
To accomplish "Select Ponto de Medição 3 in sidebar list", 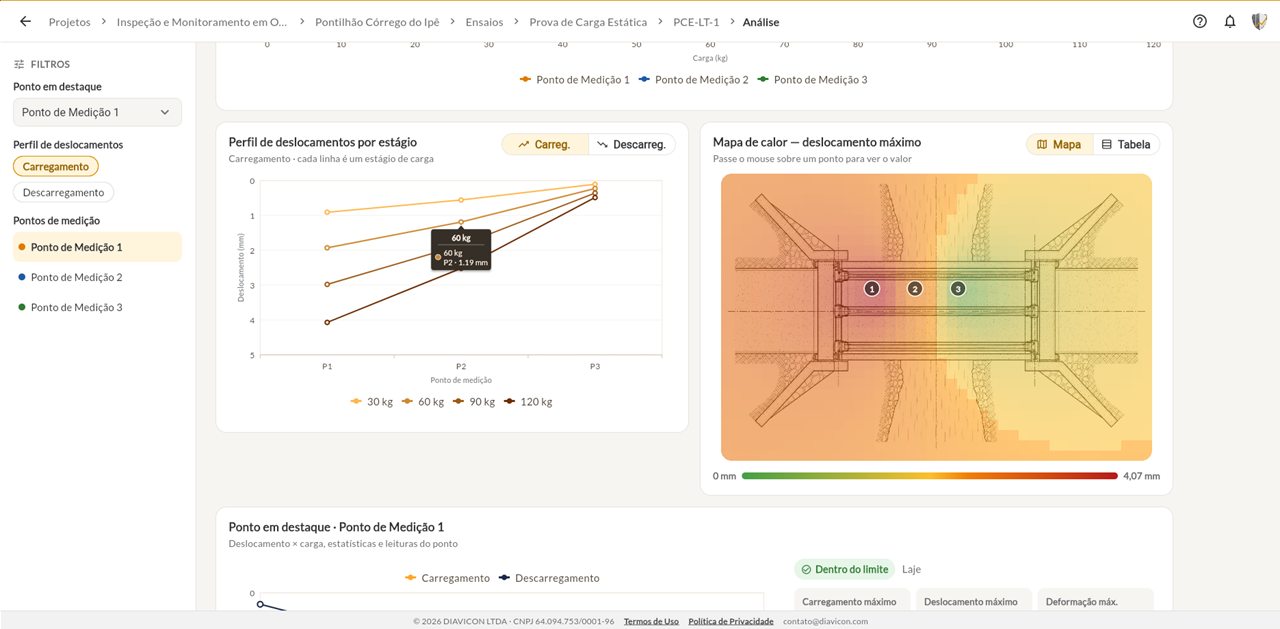I will pos(97,307).
